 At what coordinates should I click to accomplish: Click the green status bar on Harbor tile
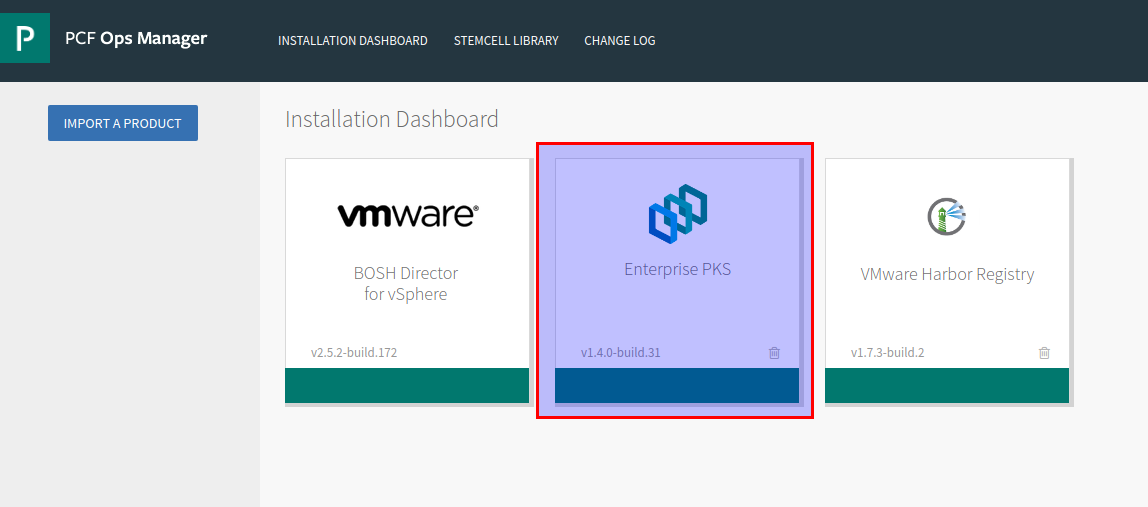coord(947,385)
